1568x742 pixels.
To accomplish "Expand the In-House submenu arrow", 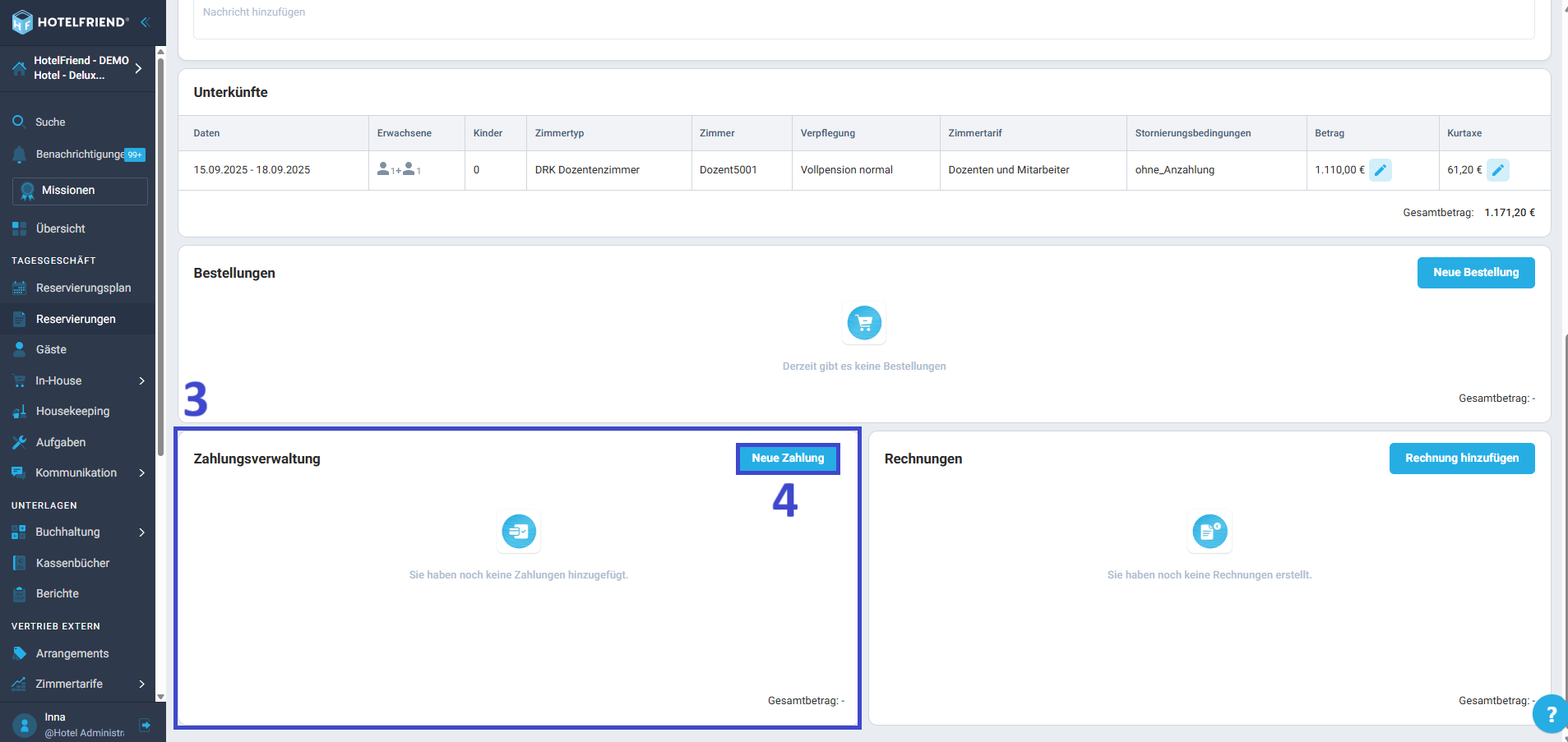I will tap(141, 380).
